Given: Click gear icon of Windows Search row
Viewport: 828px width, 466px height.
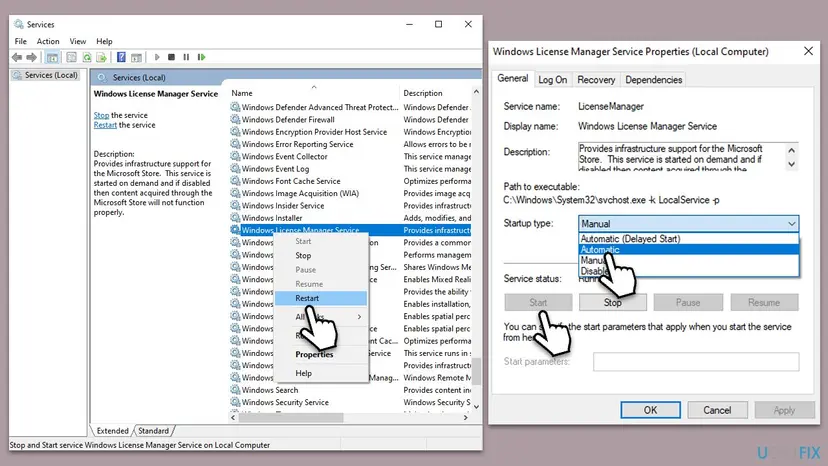Looking at the screenshot, I should pos(235,390).
